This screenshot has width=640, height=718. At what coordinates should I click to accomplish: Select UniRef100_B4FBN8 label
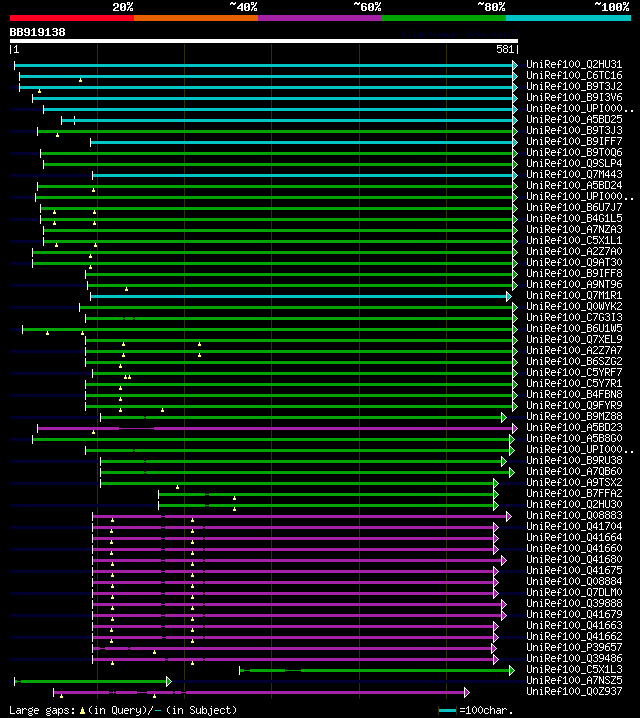[574, 394]
